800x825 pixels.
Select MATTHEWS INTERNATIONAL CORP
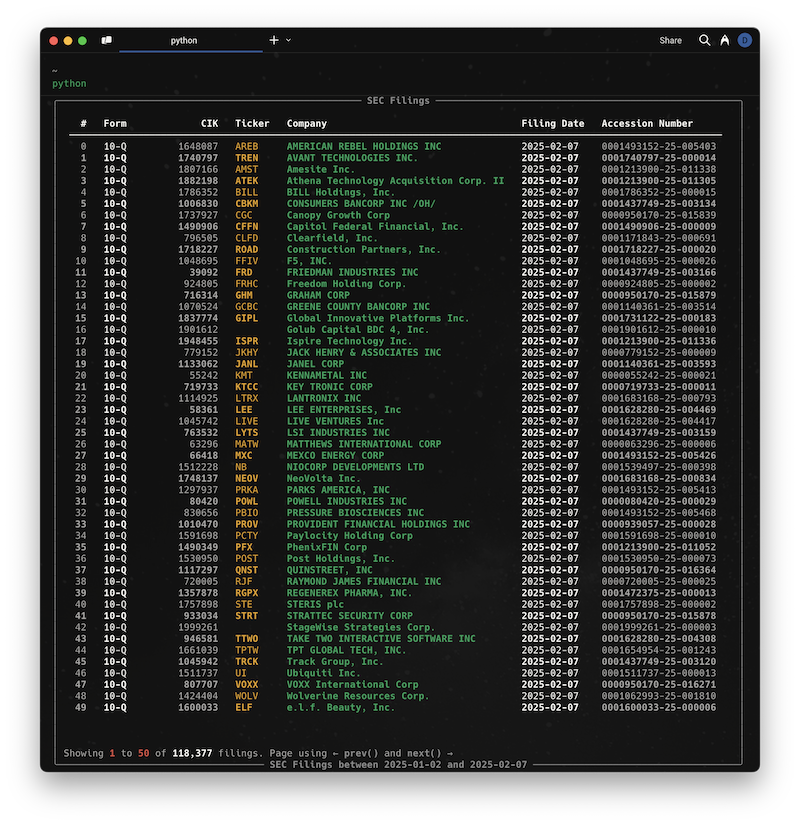364,444
